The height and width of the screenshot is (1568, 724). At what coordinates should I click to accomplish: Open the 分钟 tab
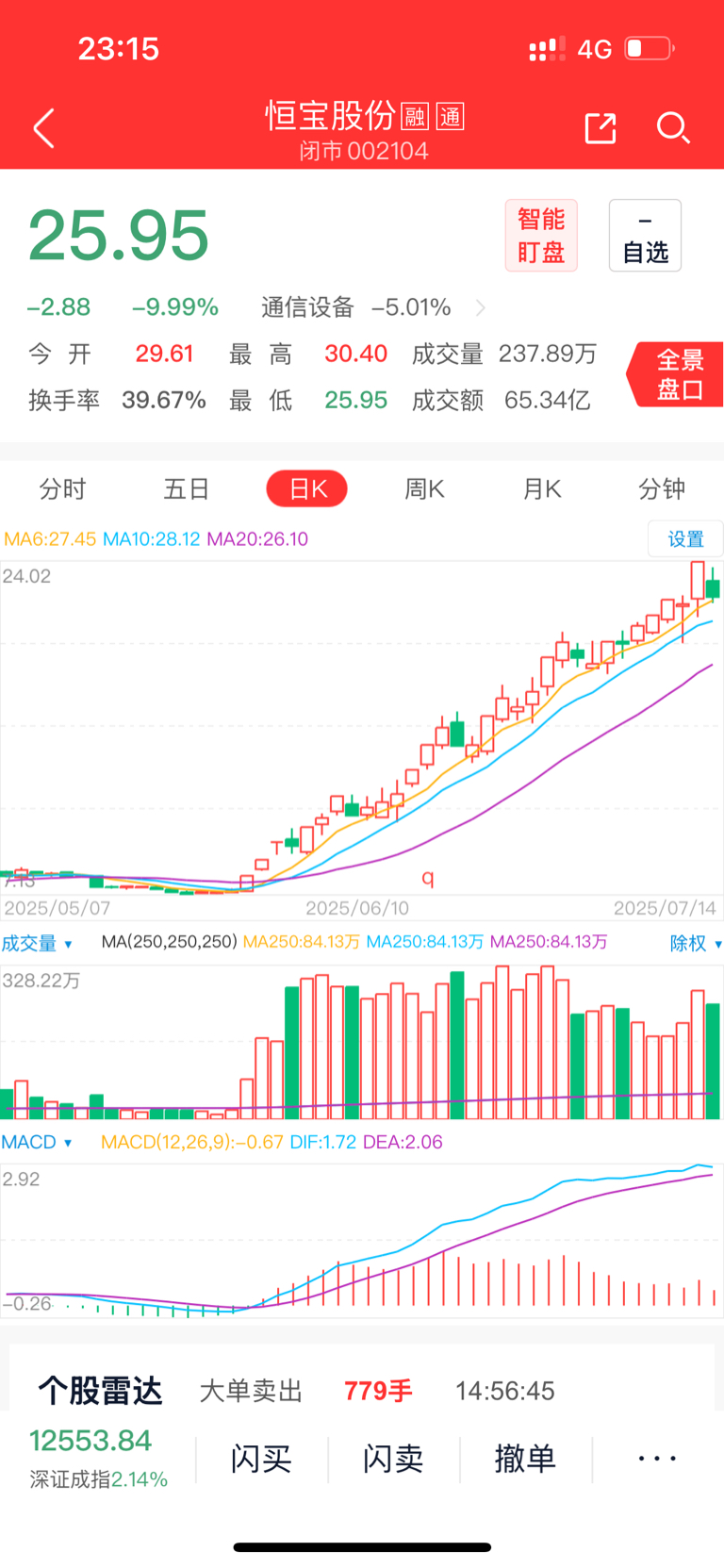click(662, 488)
